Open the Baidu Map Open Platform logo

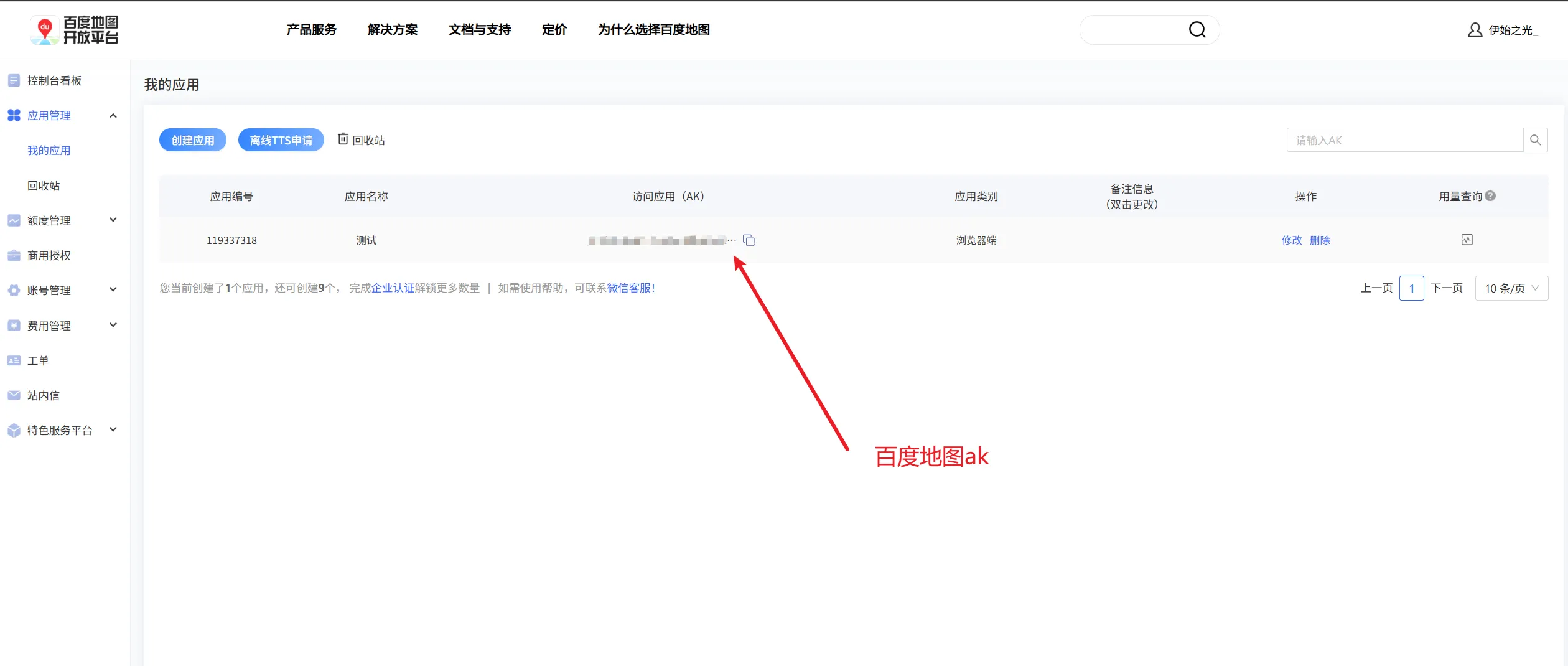tap(74, 30)
